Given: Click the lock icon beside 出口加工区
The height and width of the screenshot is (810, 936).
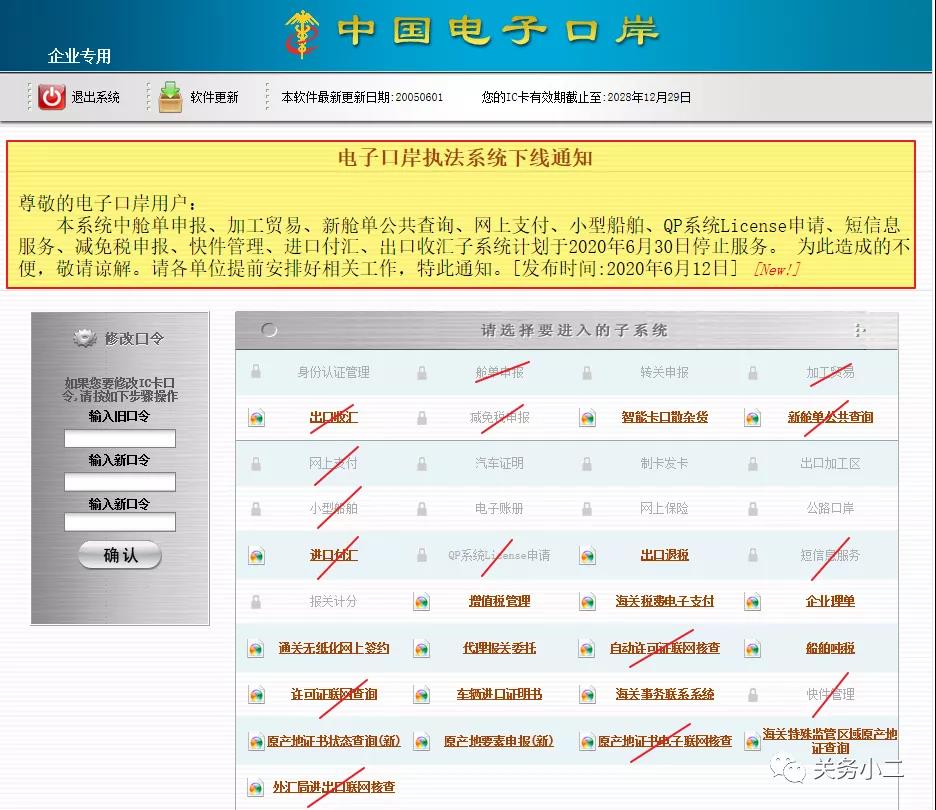Looking at the screenshot, I should click(x=753, y=463).
